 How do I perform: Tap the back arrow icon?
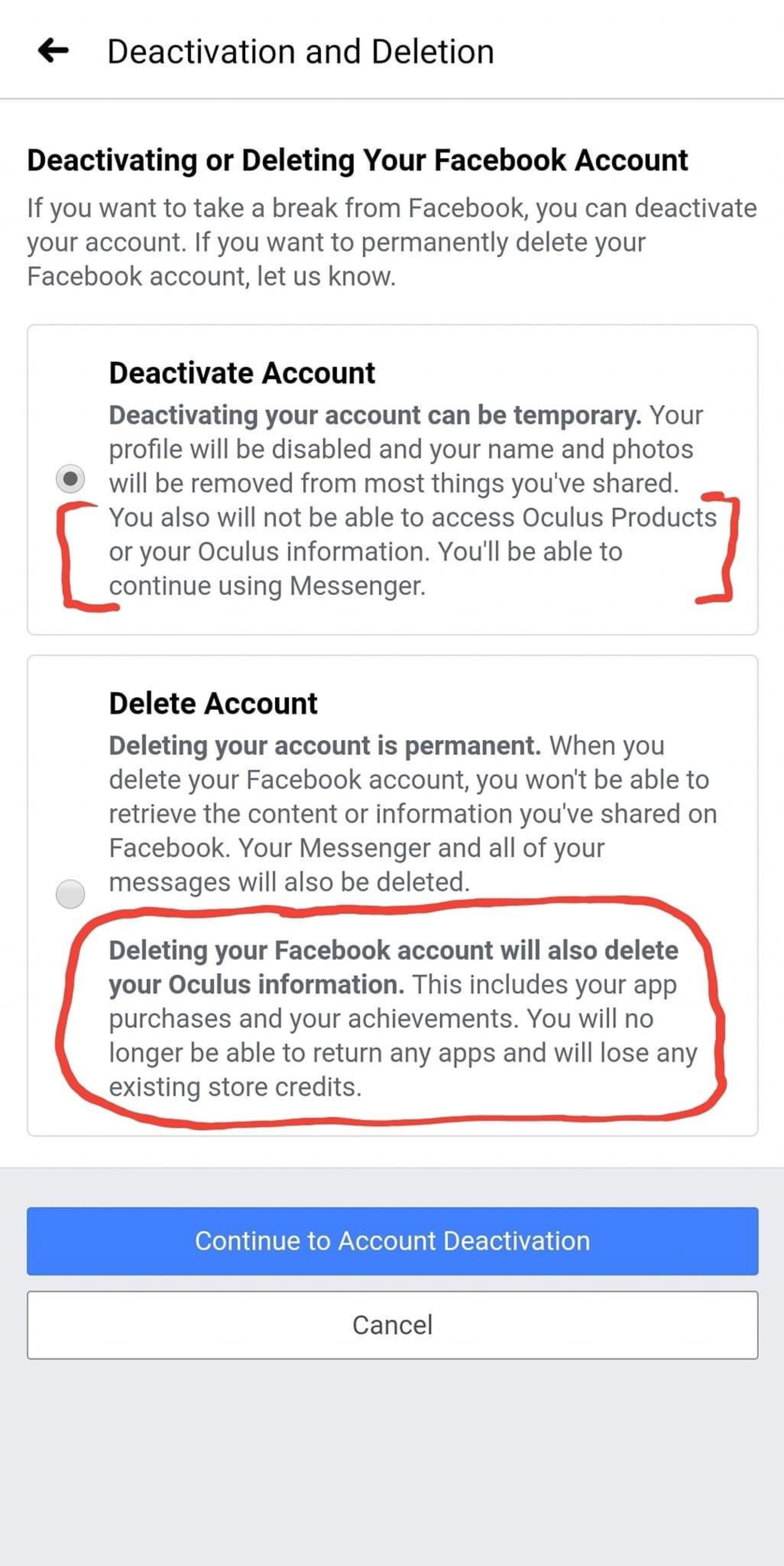tap(53, 51)
